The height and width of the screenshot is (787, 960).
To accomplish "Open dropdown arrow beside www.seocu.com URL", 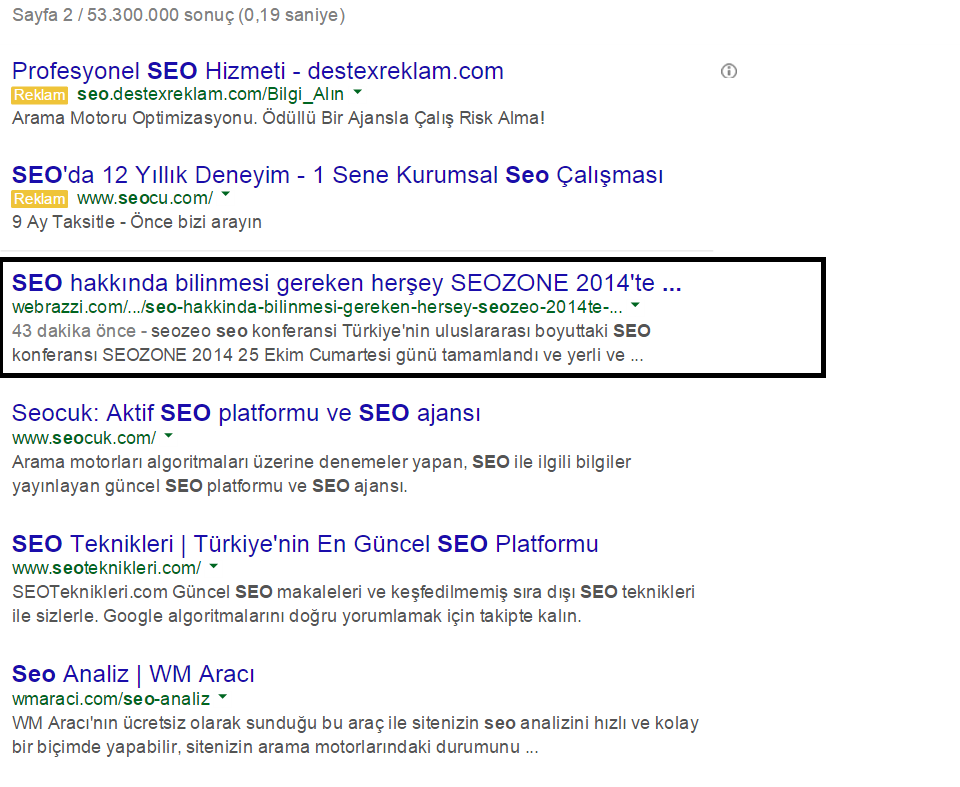I will 226,194.
